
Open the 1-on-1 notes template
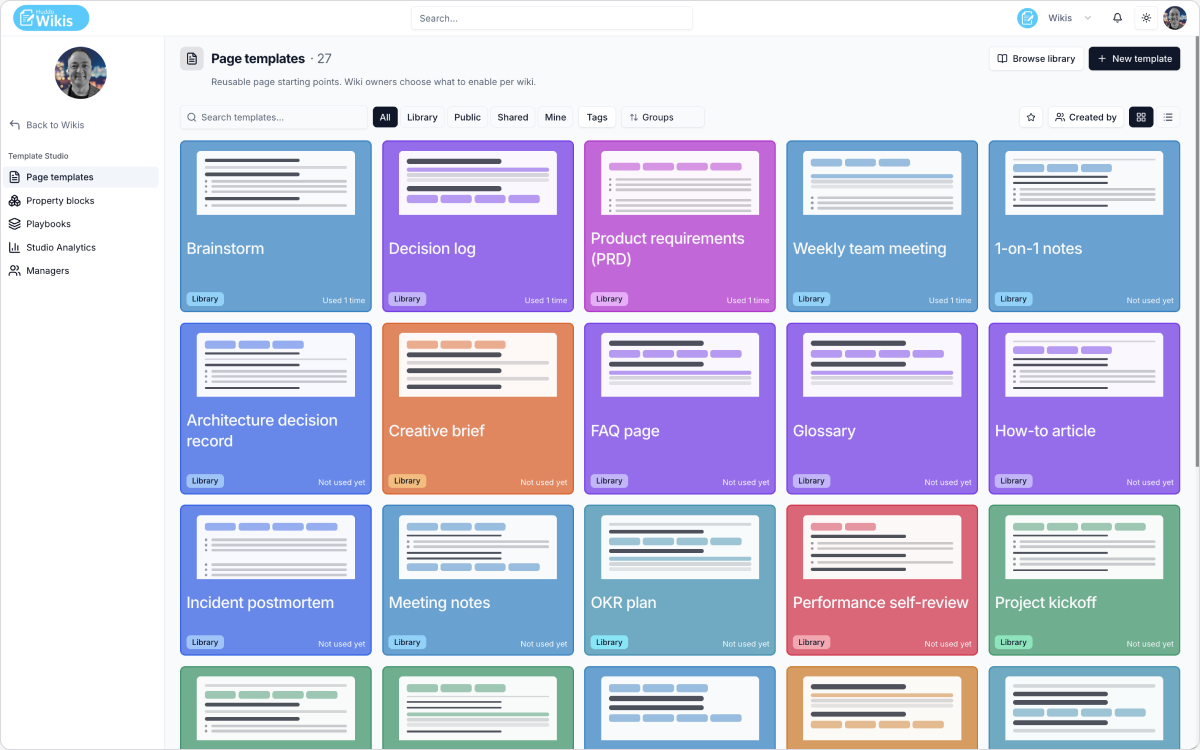[1084, 227]
